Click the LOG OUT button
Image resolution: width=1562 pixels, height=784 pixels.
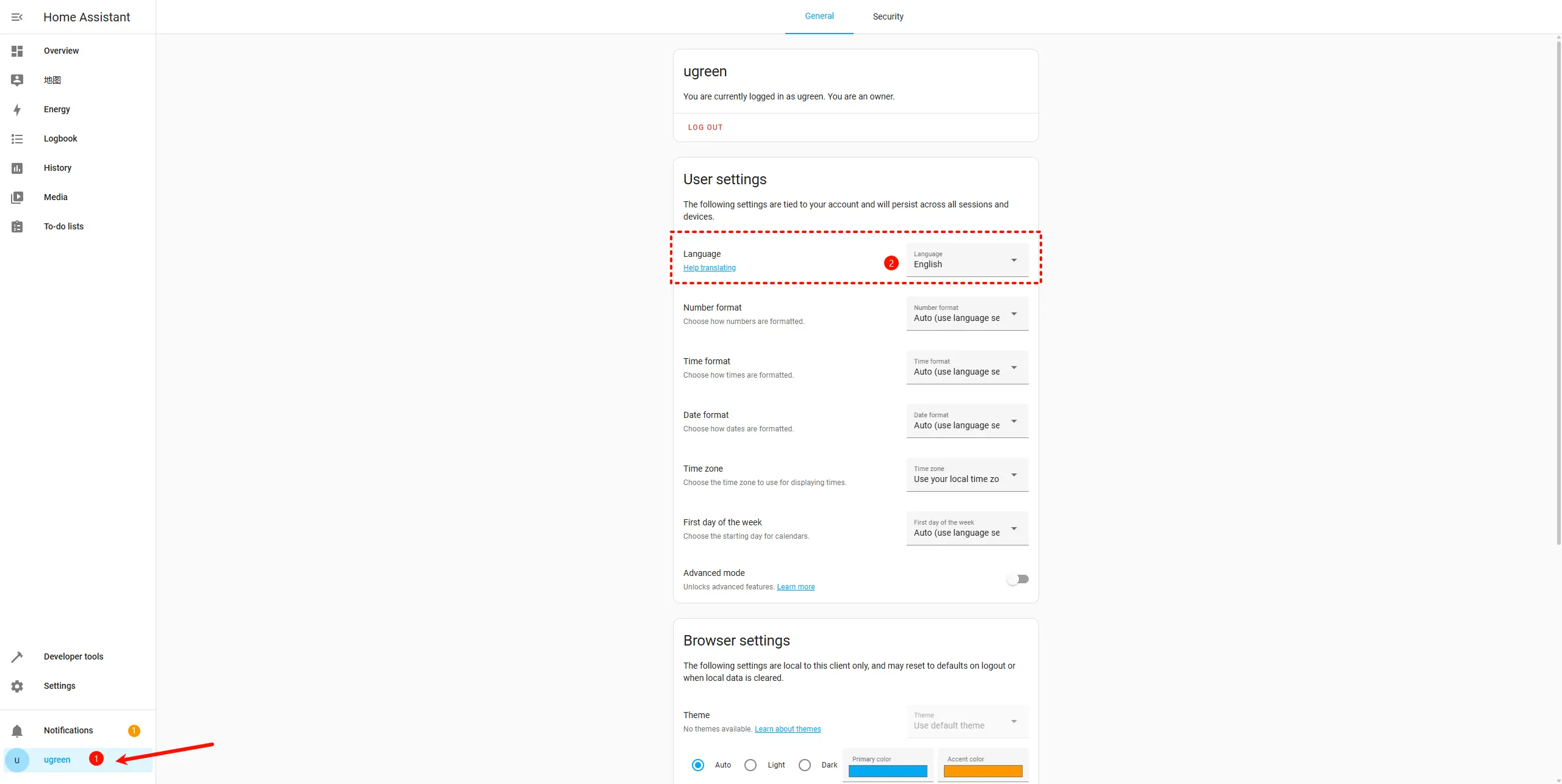[705, 128]
